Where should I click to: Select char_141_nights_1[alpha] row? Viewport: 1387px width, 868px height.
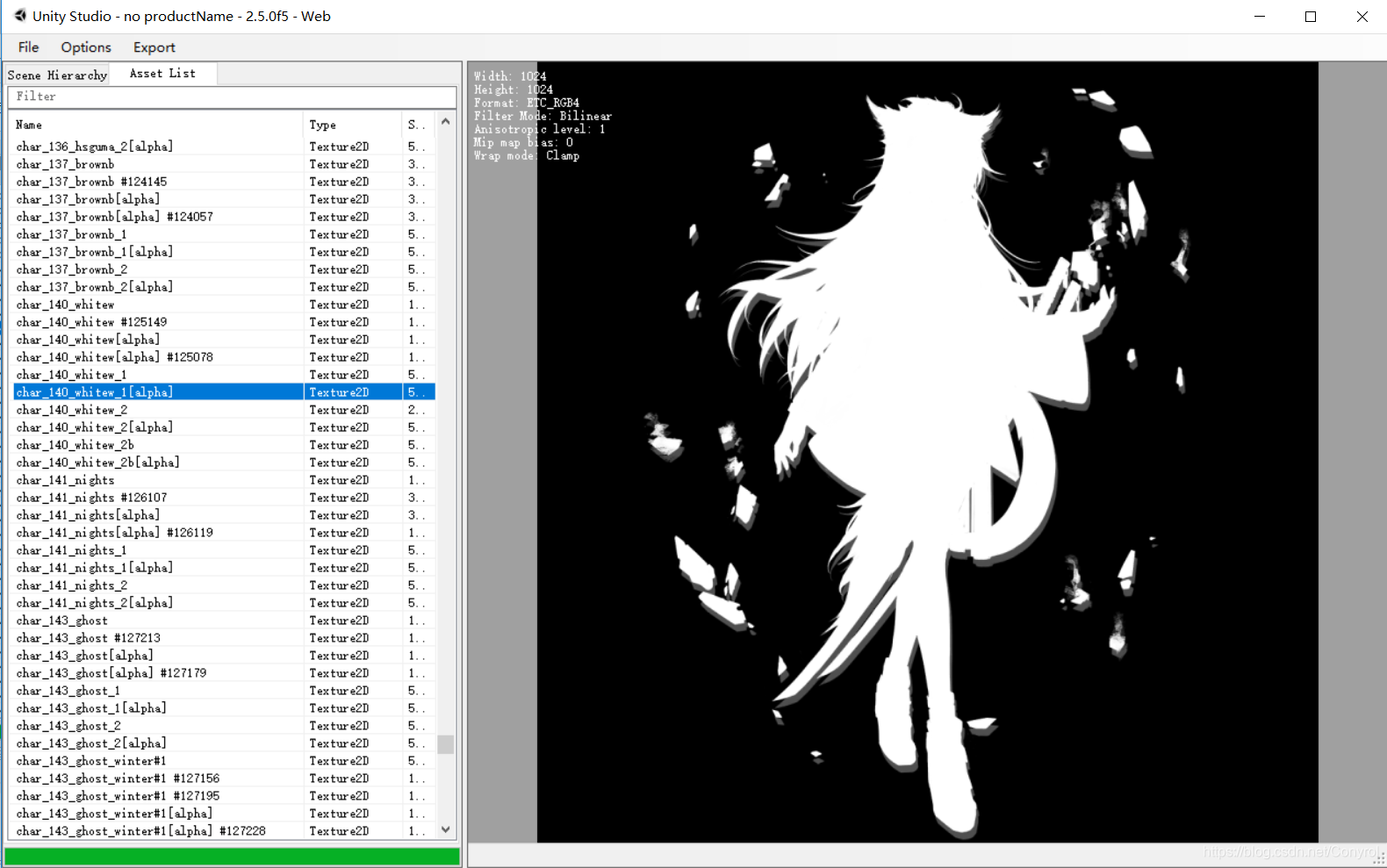coord(224,568)
